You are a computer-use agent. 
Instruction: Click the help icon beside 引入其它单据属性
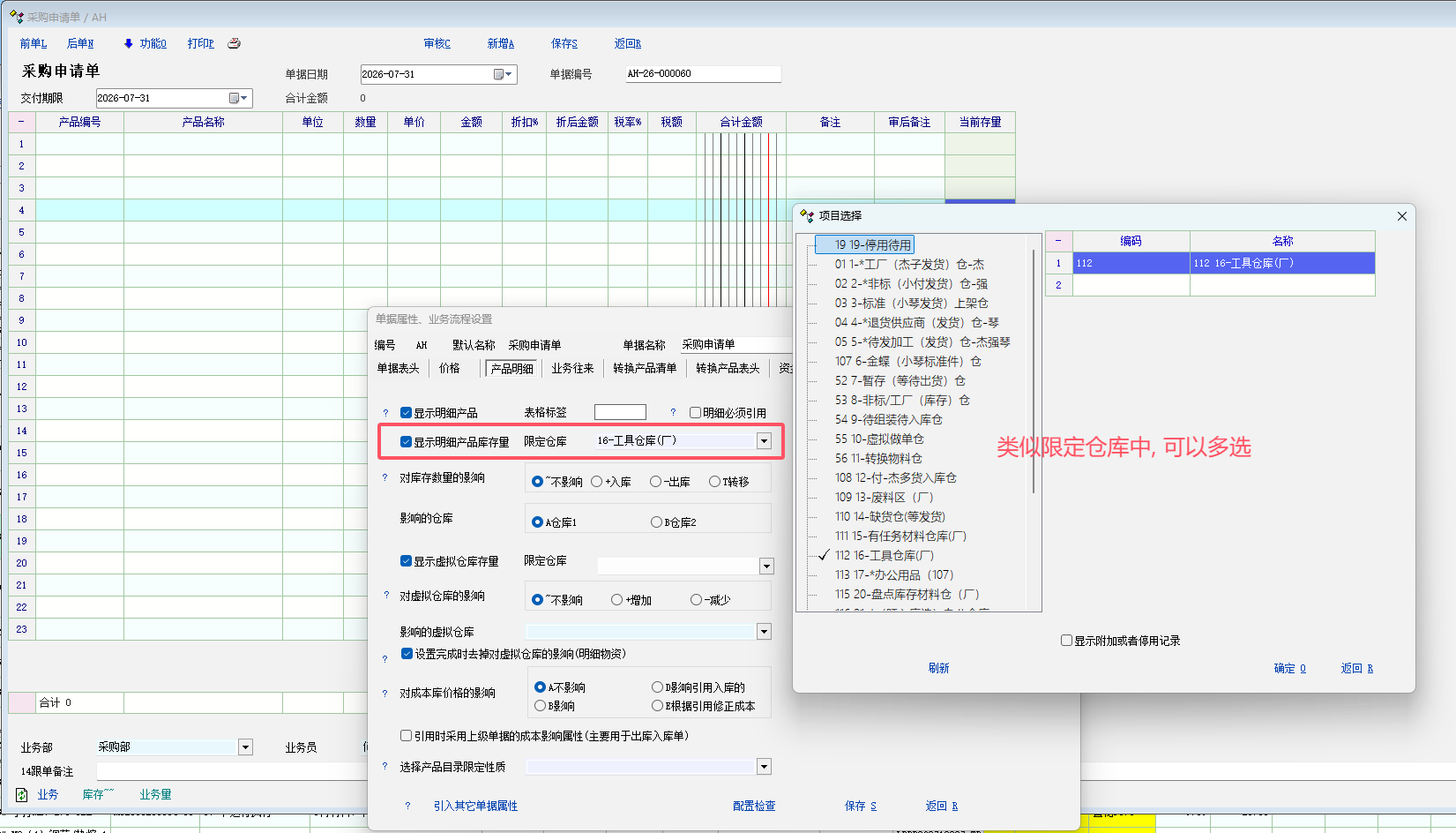click(x=407, y=806)
